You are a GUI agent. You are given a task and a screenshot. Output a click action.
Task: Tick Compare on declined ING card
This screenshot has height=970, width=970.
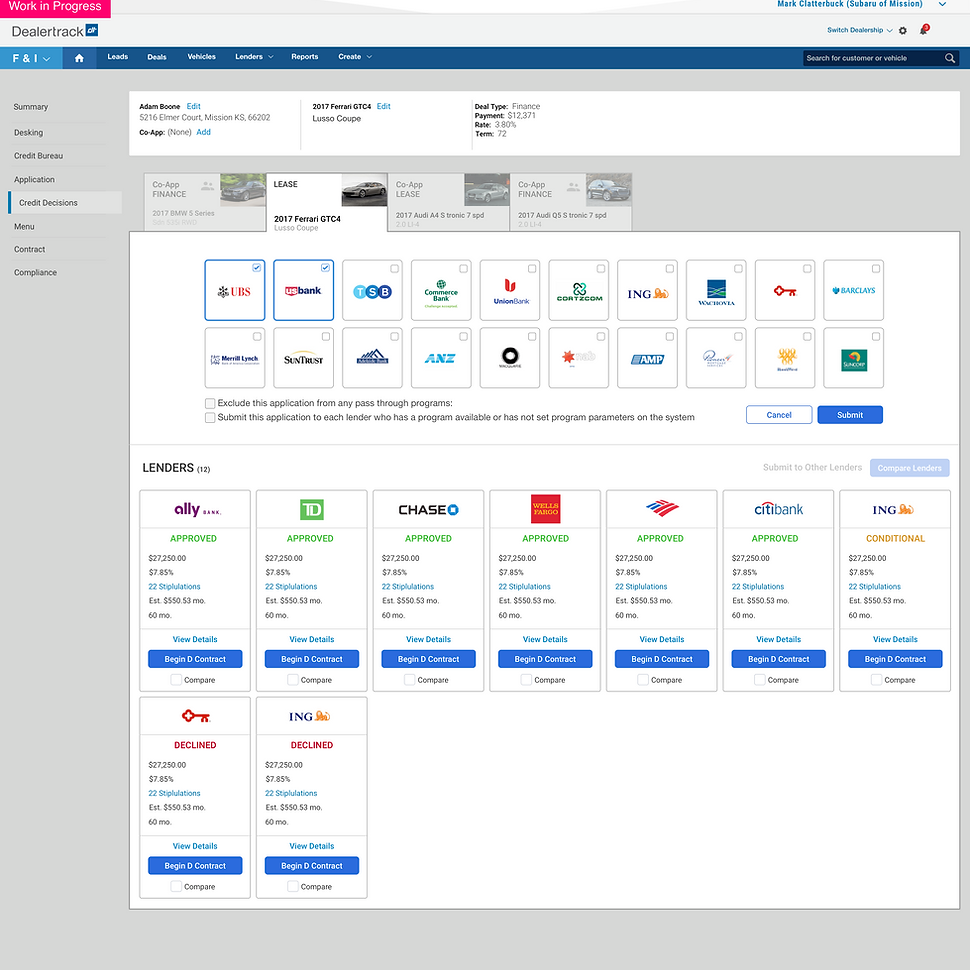coord(293,886)
